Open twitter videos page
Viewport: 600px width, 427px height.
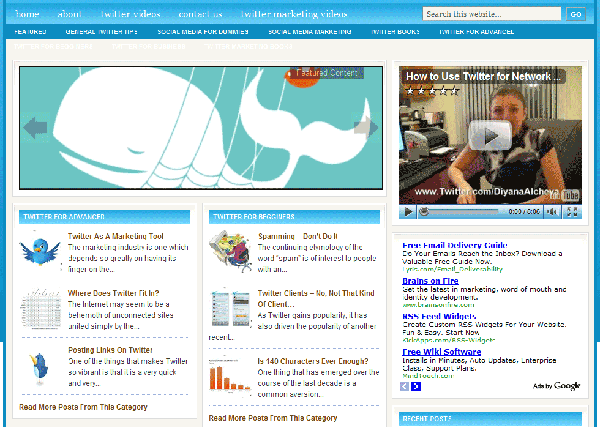(130, 14)
